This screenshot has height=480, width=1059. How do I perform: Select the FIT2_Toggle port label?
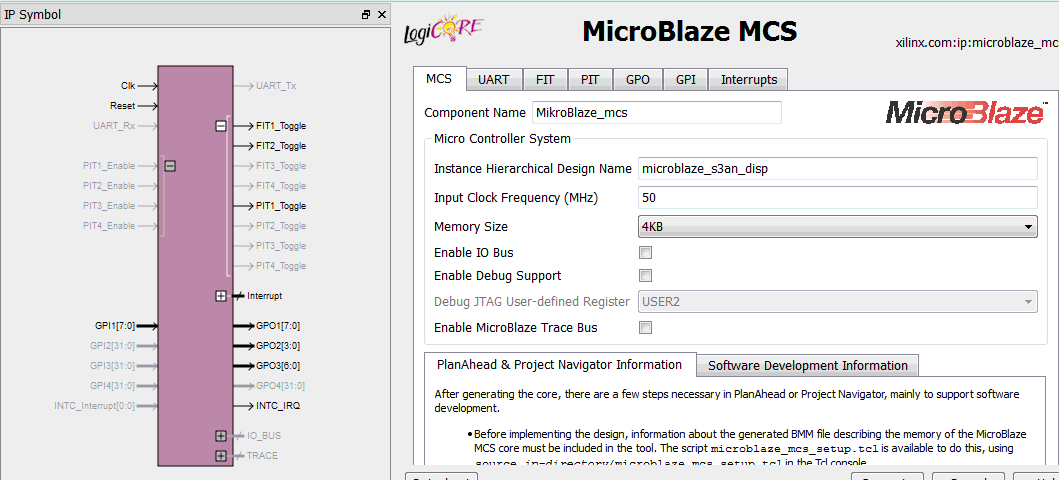[x=281, y=146]
